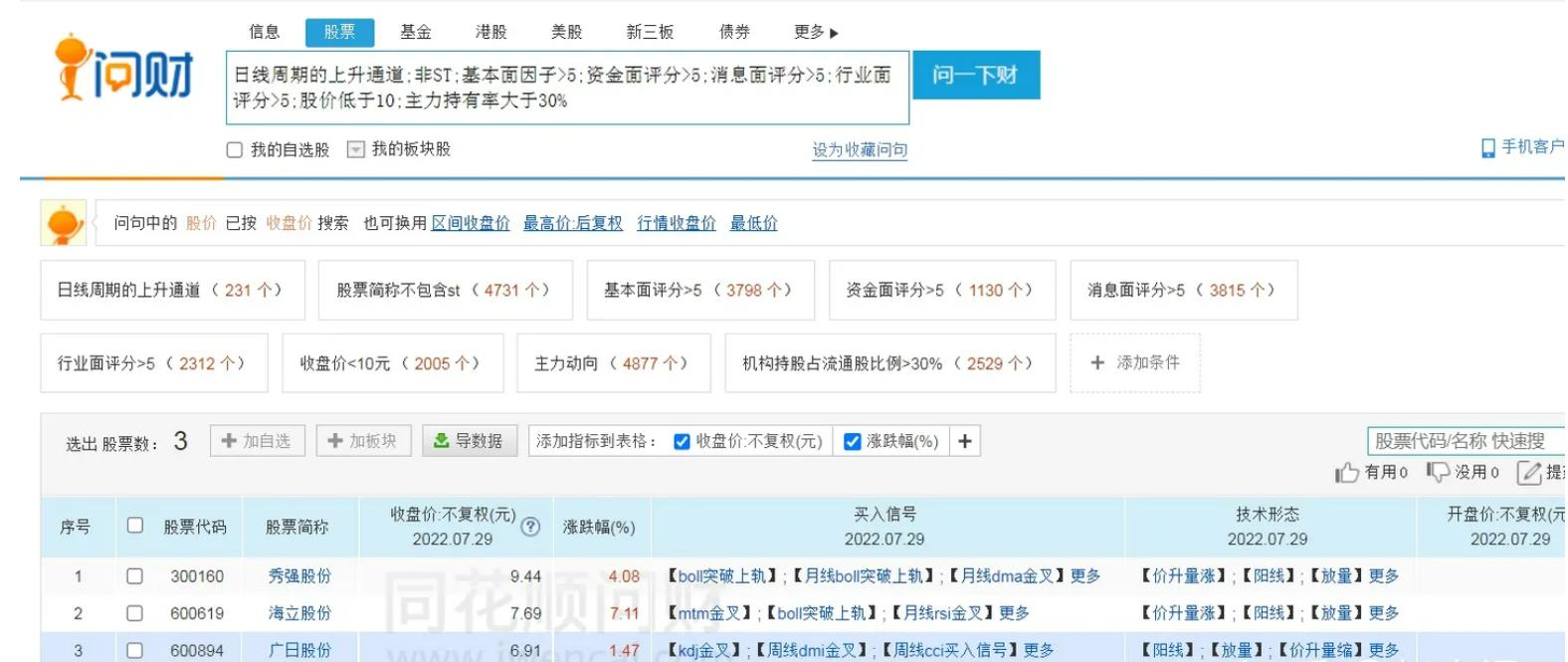Switch to the 美股 tab

567,32
